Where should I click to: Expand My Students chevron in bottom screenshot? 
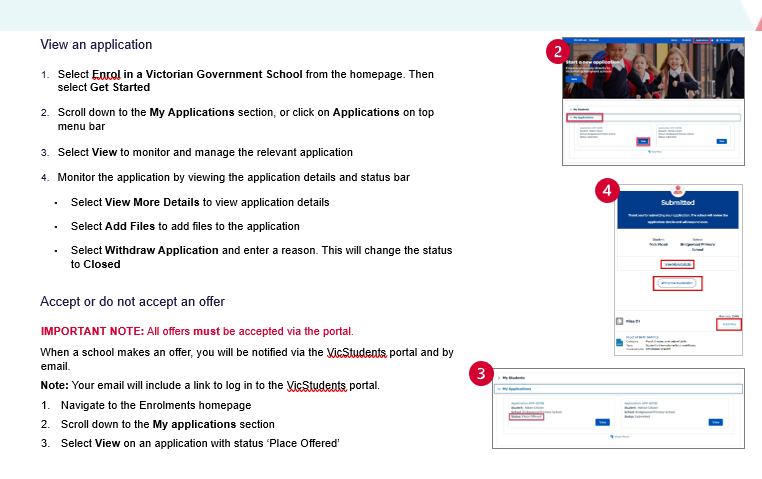coord(499,377)
